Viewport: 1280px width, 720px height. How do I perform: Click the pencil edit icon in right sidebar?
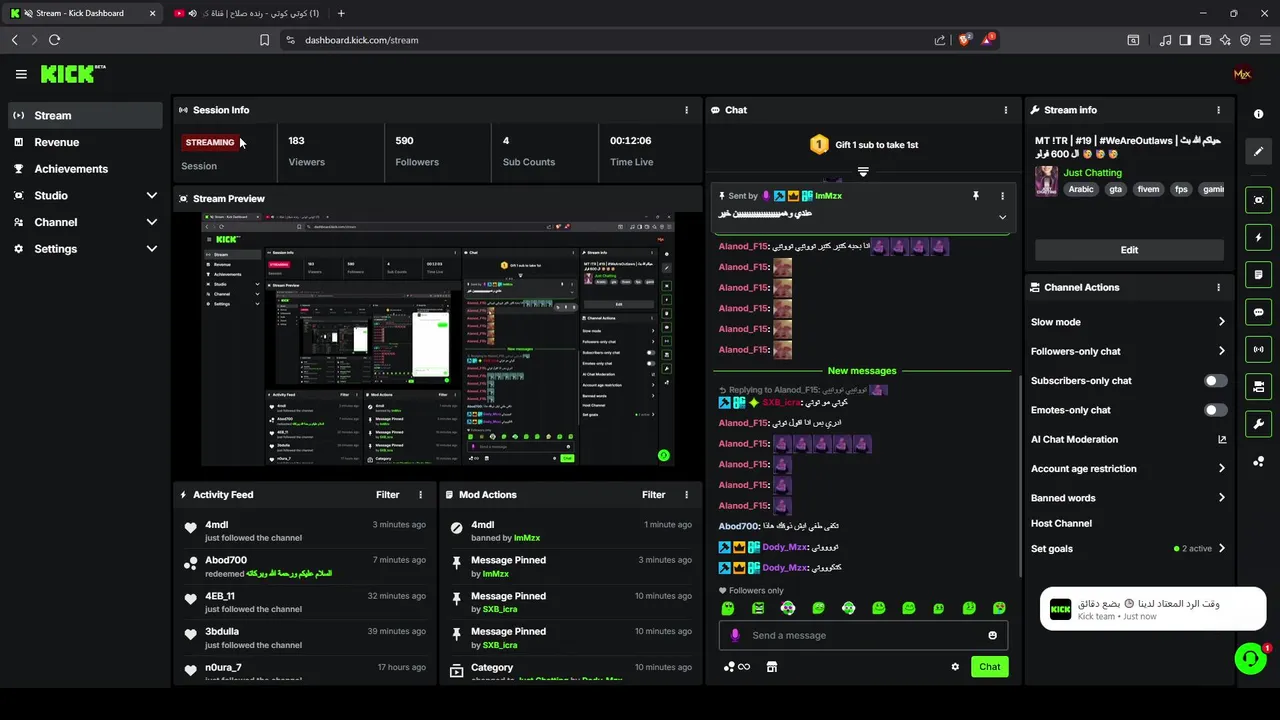pos(1259,152)
